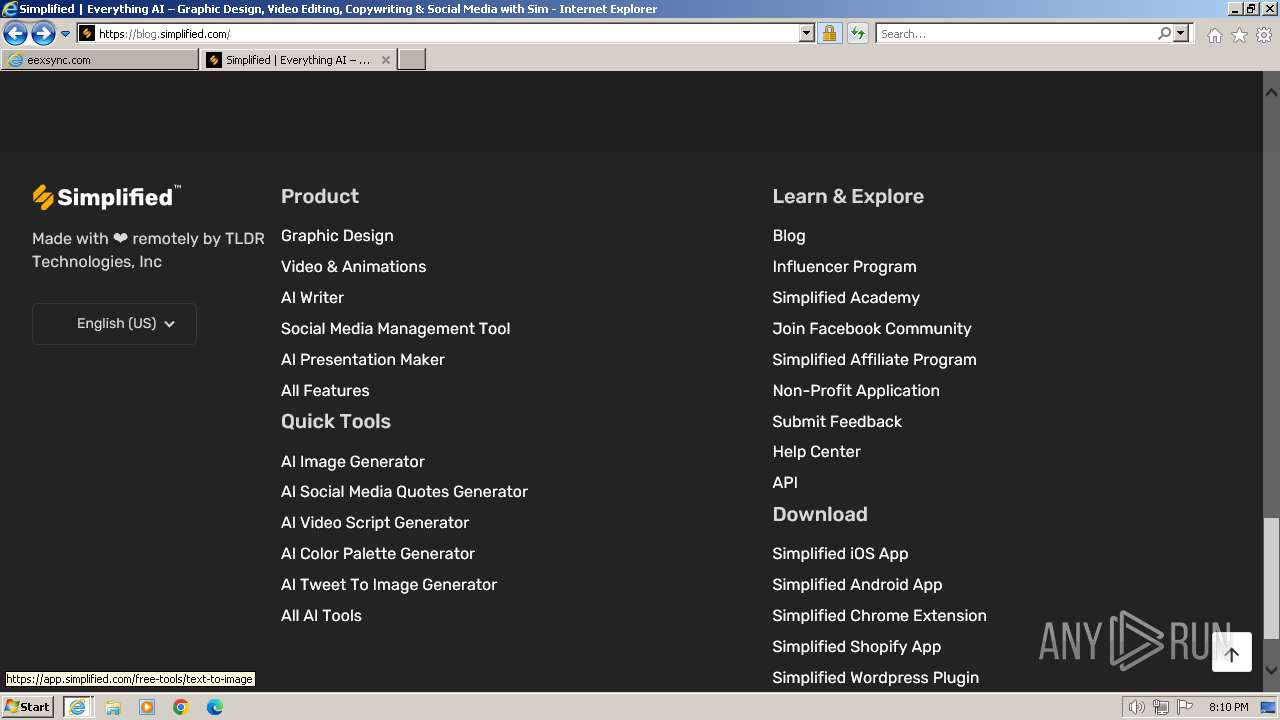Open the API link
The image size is (1280, 720).
[x=785, y=483]
